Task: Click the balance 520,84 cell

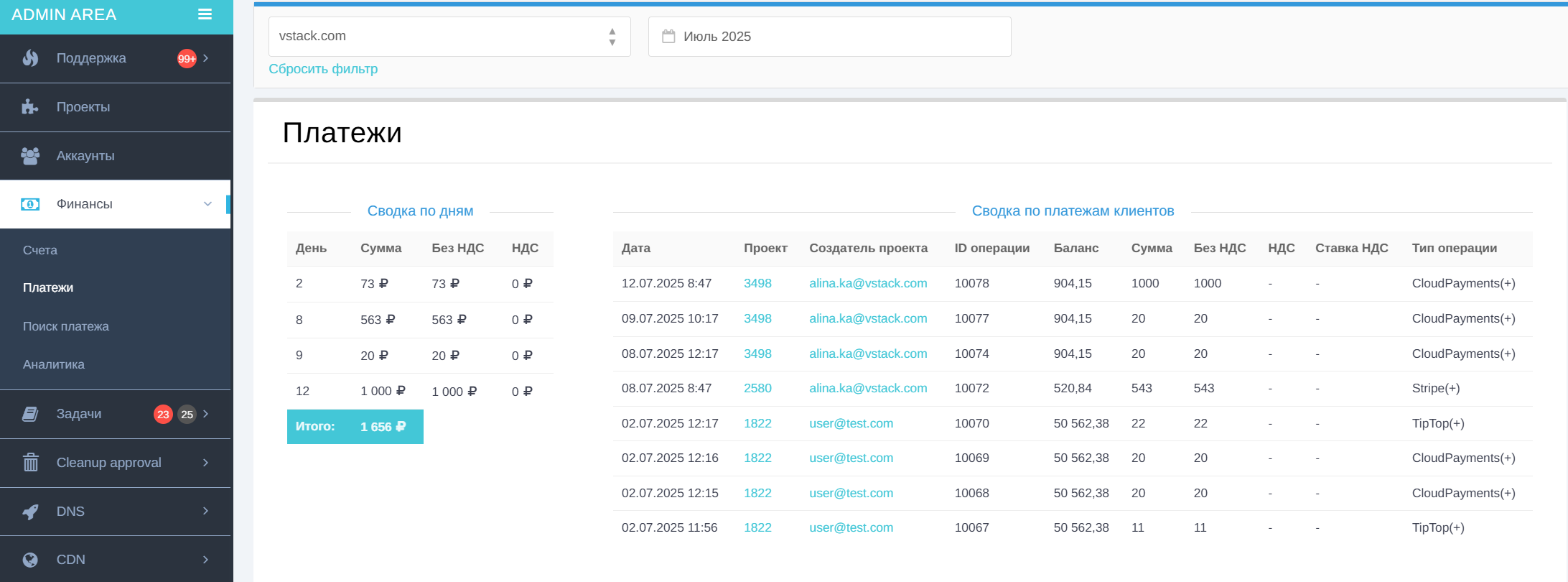Action: pyautogui.click(x=1073, y=388)
